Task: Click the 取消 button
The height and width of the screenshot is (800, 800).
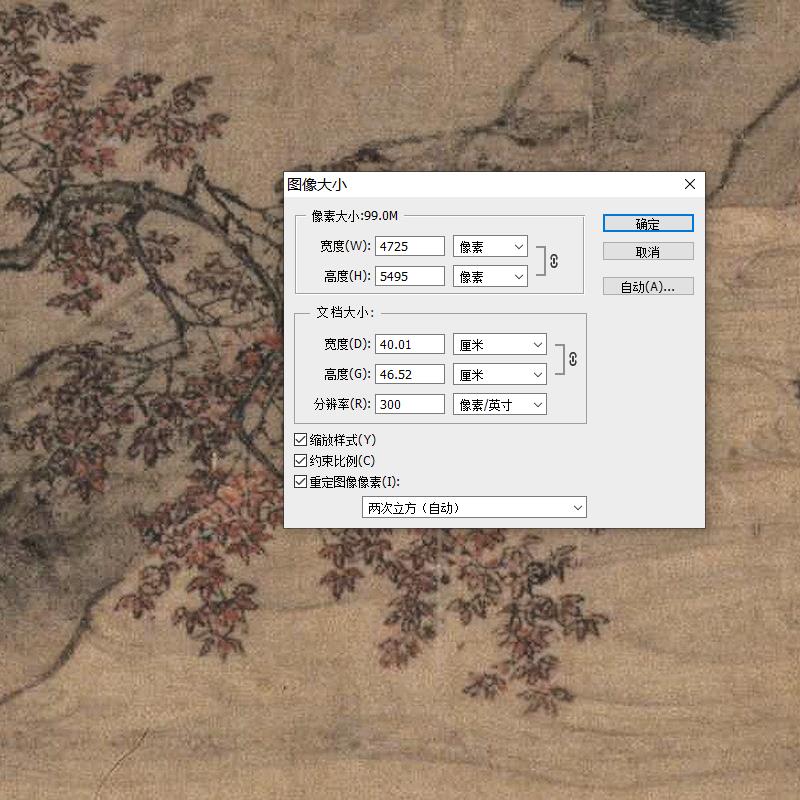Action: pos(648,252)
